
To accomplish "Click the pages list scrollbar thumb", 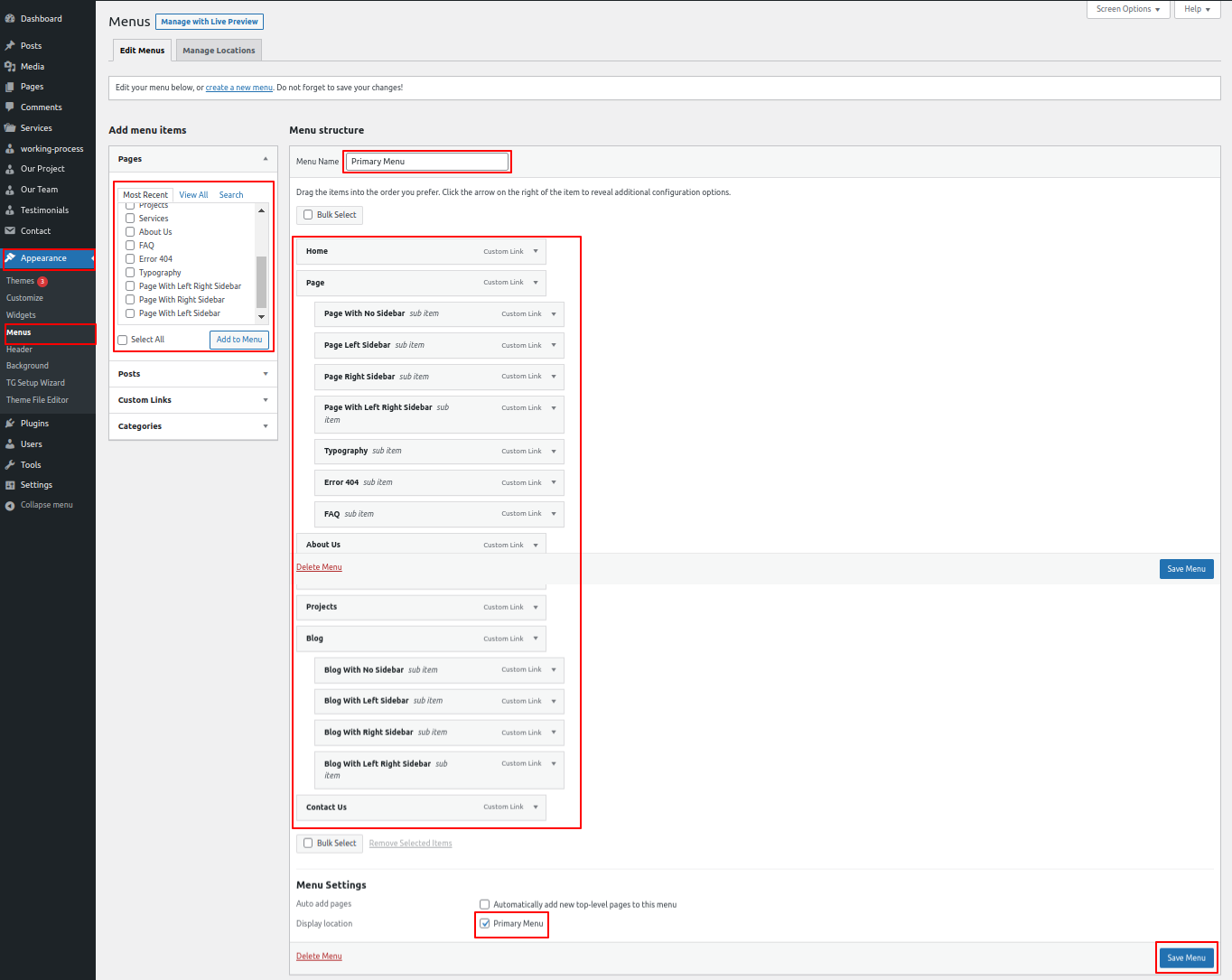I will 262,282.
